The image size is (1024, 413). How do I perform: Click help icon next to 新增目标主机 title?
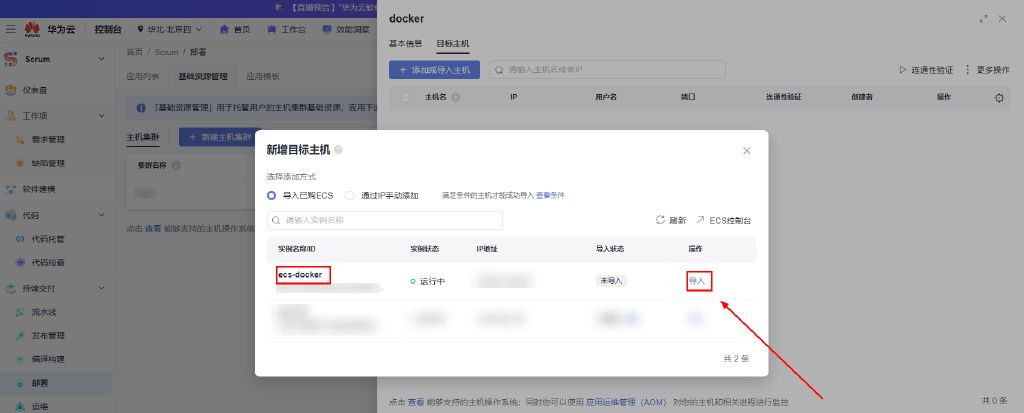tap(338, 150)
